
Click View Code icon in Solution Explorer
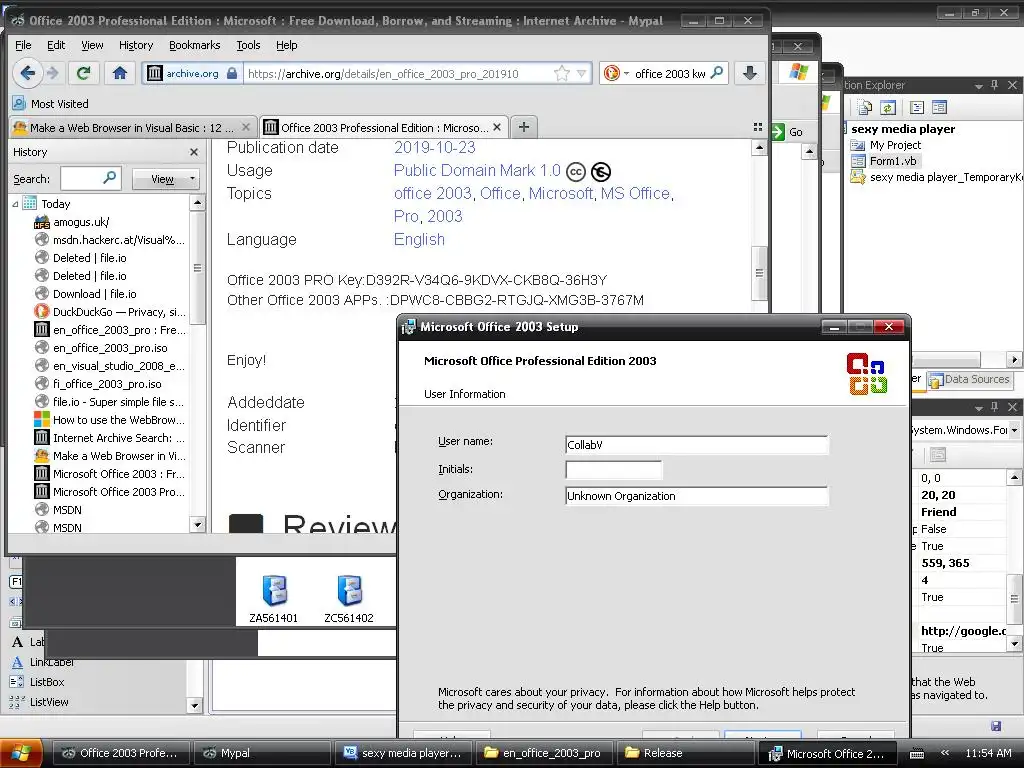[x=917, y=107]
